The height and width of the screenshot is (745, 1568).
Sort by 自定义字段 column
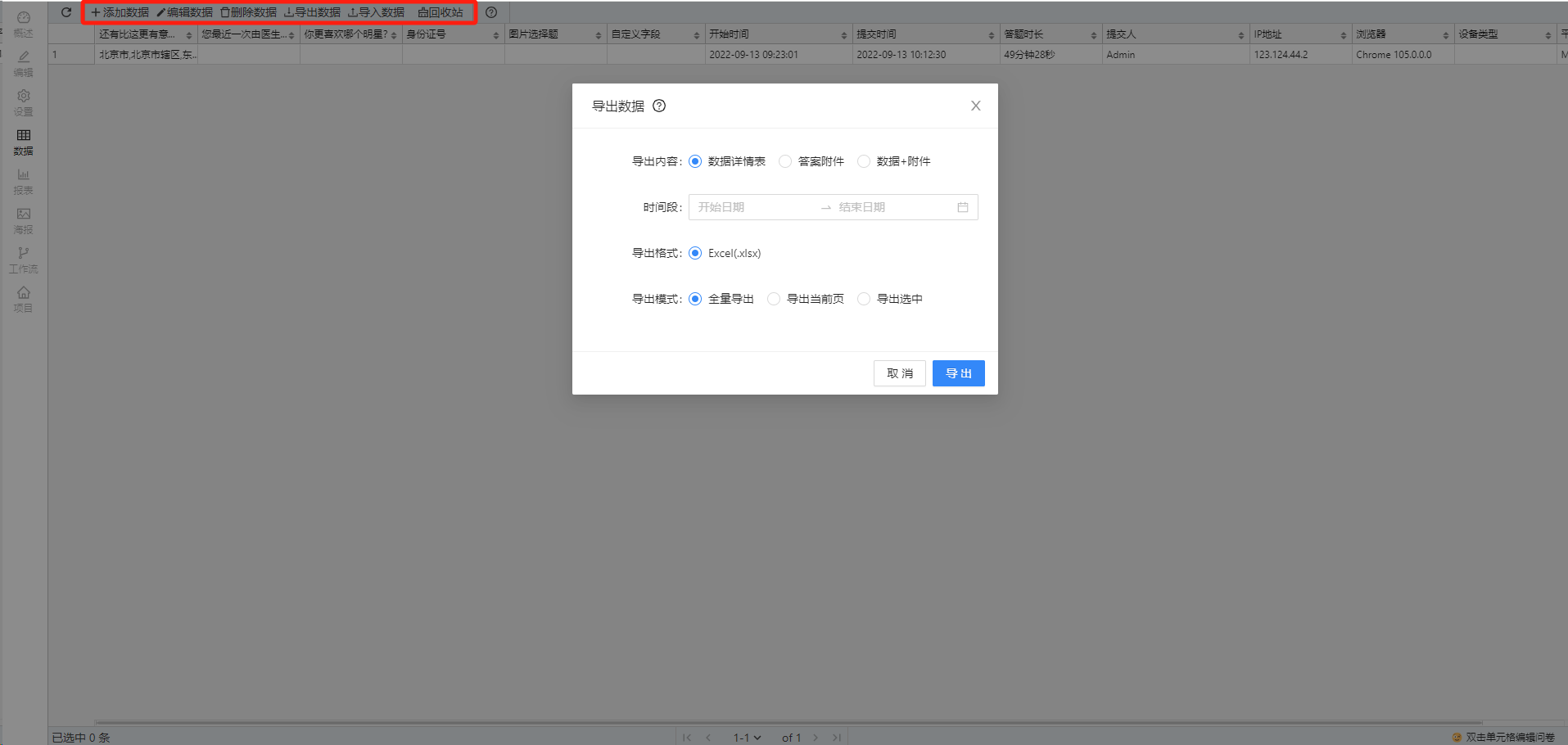(x=696, y=35)
